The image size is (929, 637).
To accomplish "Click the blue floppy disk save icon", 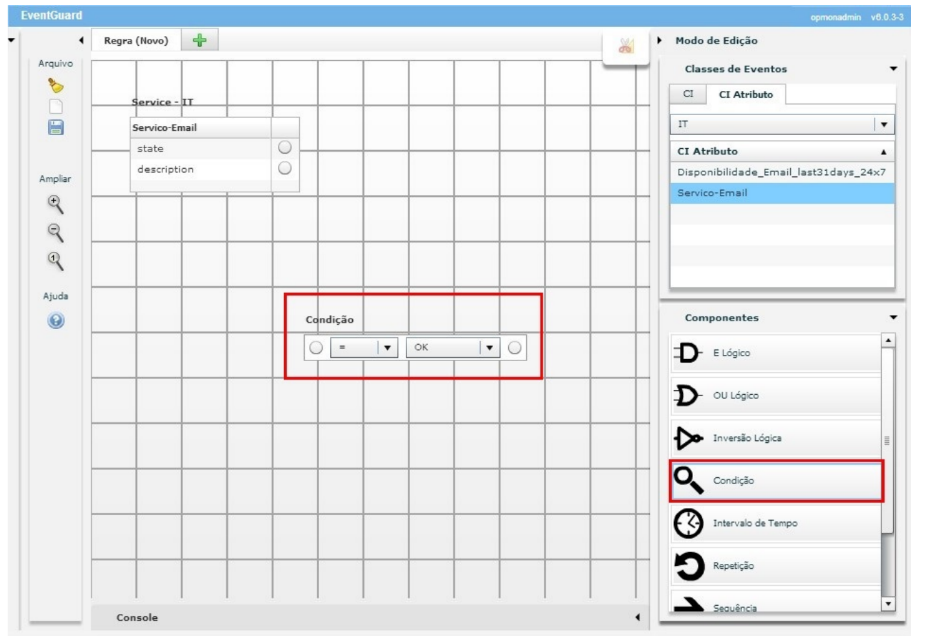I will [56, 128].
